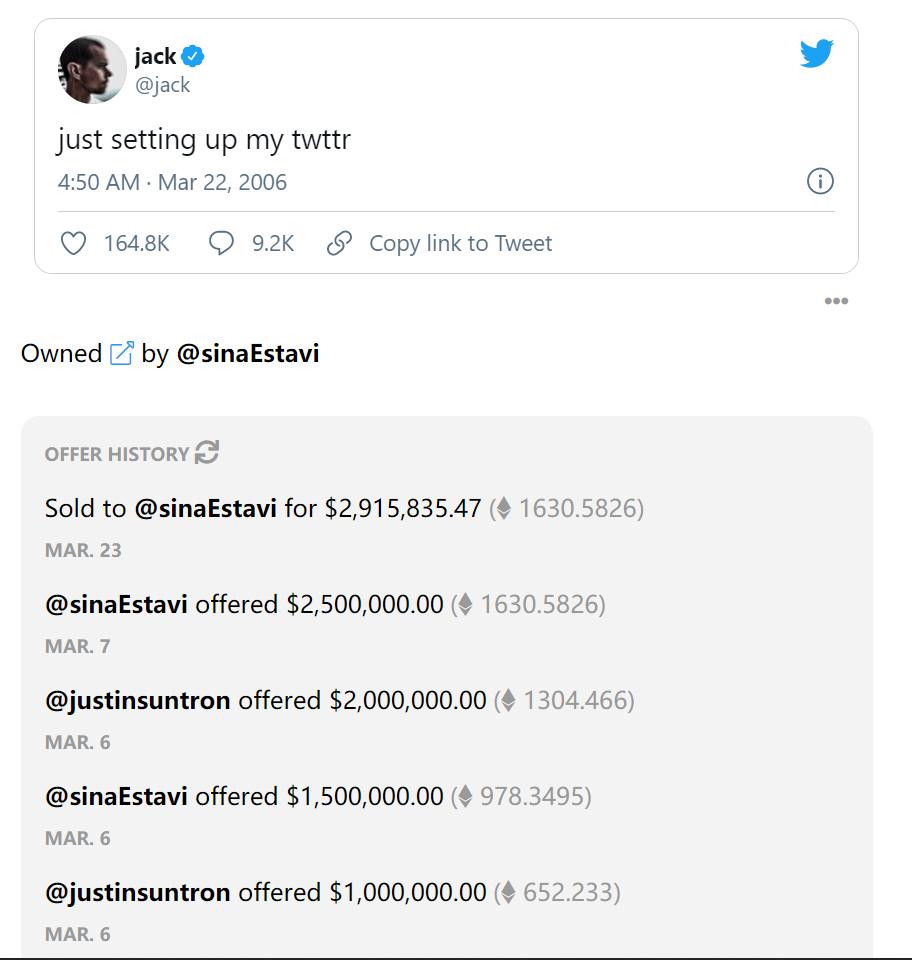Open owner @sinaEstavi profile link
This screenshot has height=960, width=912.
click(x=247, y=354)
